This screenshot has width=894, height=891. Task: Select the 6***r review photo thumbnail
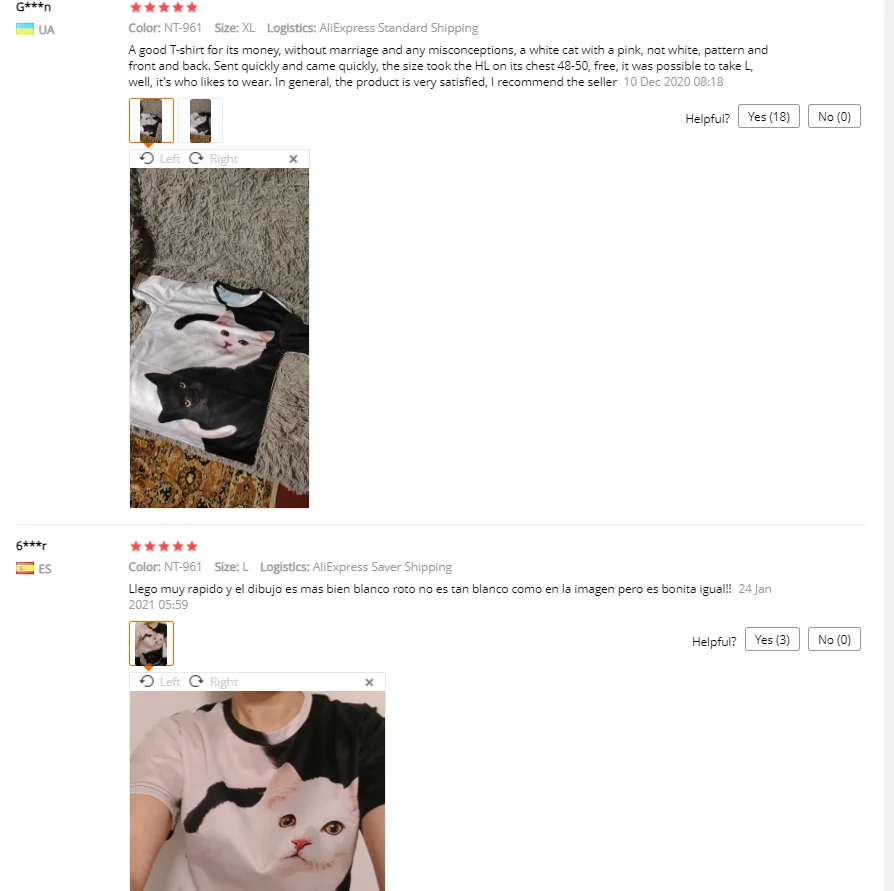tap(151, 644)
